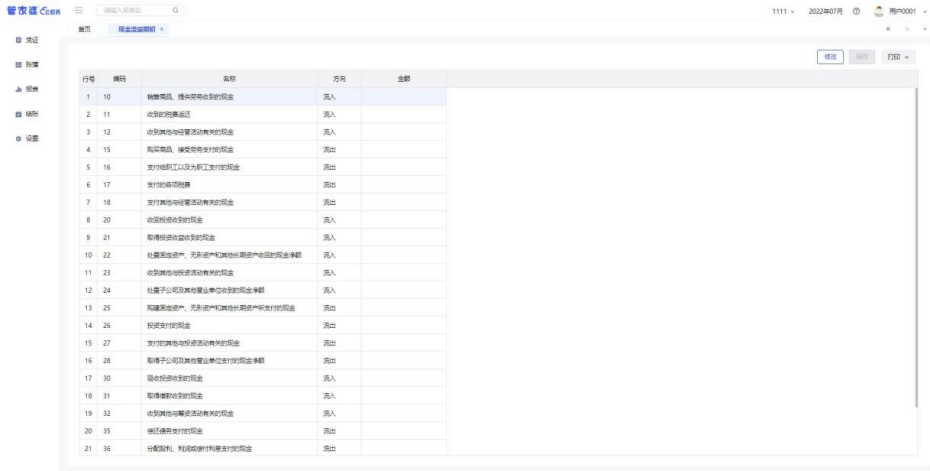Click the 修改 (Modify) button
This screenshot has width=930, height=471.
click(830, 58)
